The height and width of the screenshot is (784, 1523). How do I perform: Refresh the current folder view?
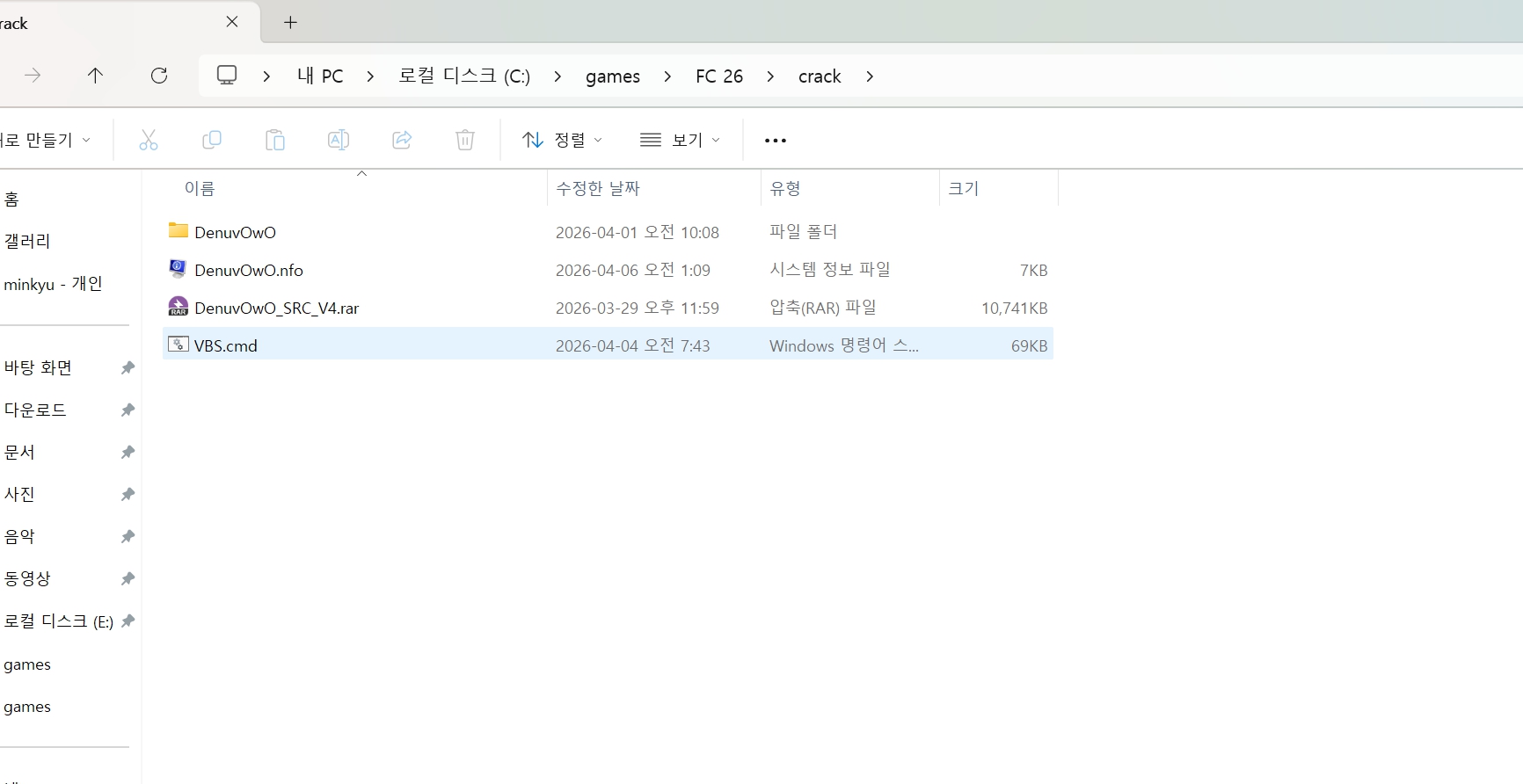click(x=159, y=76)
